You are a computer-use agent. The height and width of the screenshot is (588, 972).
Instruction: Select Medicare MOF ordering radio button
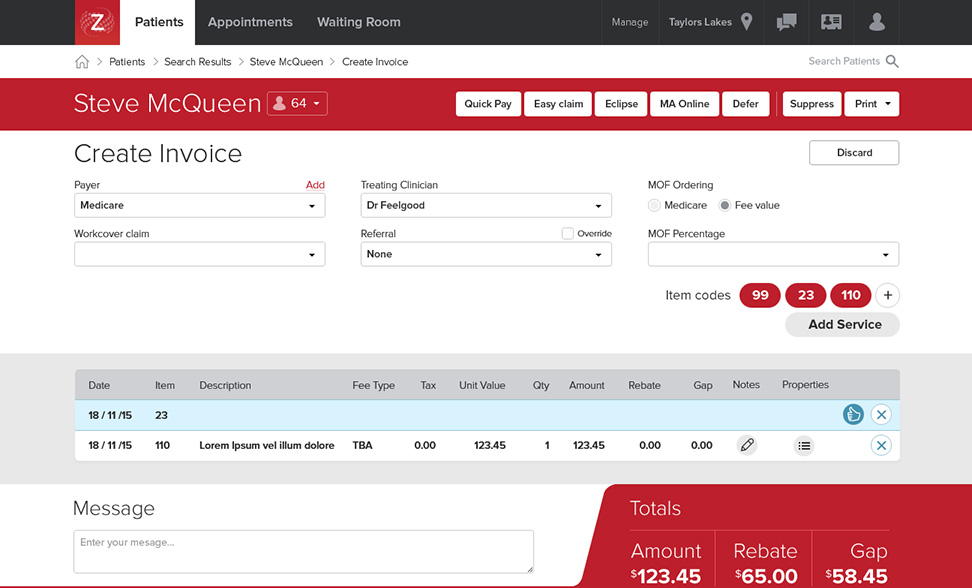coord(655,205)
